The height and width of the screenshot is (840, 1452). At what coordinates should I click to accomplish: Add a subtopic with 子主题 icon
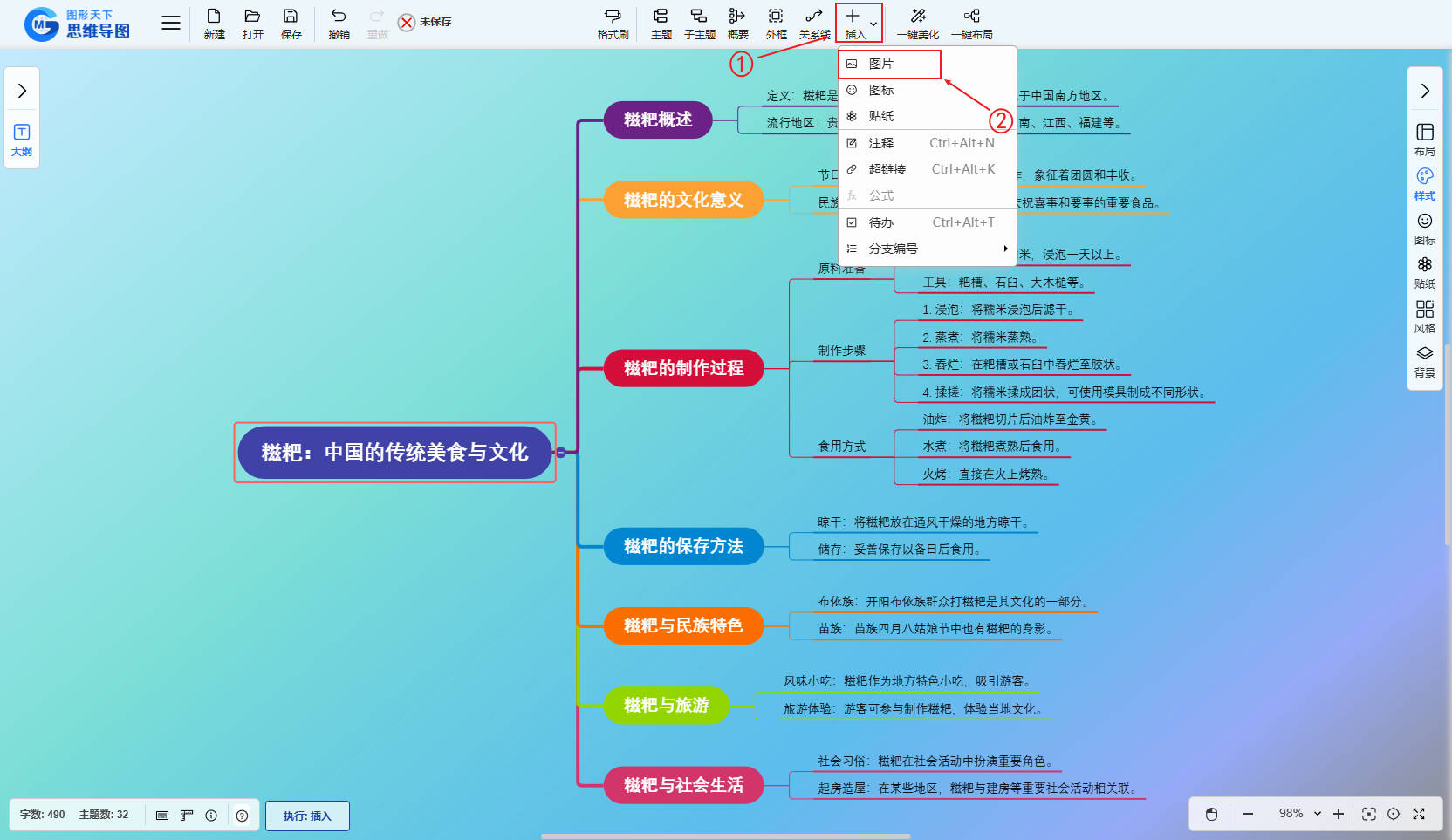tap(699, 23)
